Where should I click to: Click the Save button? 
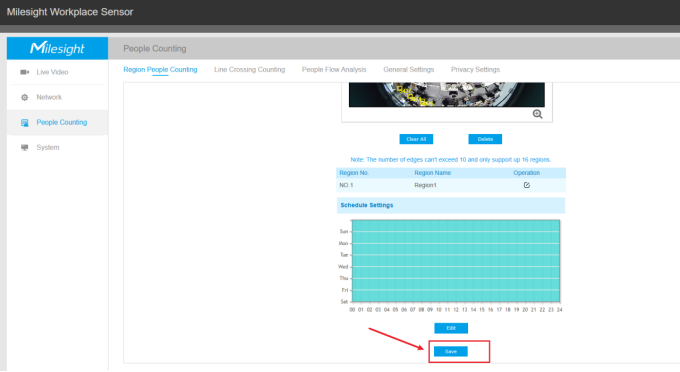(x=451, y=352)
